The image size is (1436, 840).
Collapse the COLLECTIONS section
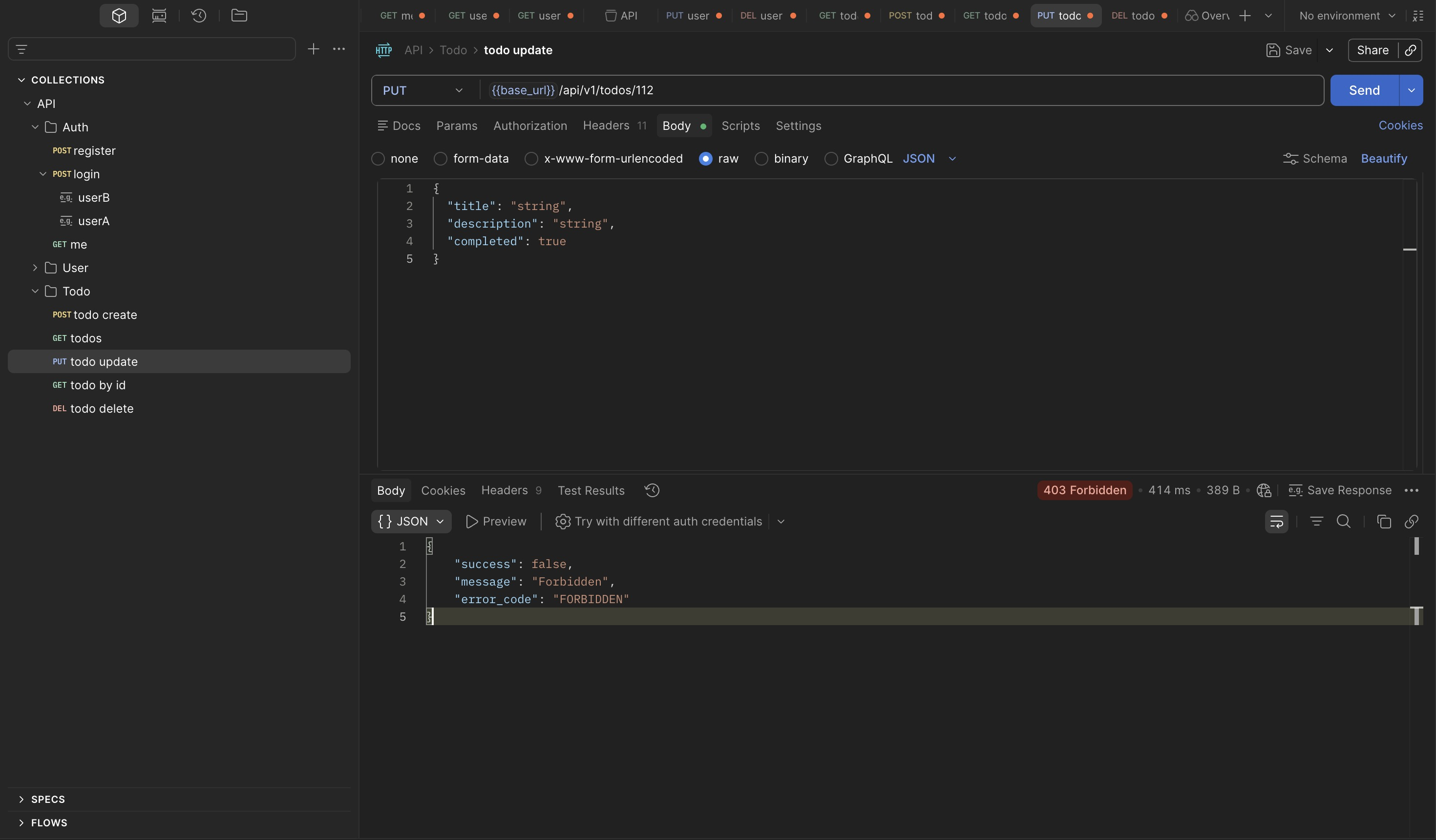(x=21, y=80)
